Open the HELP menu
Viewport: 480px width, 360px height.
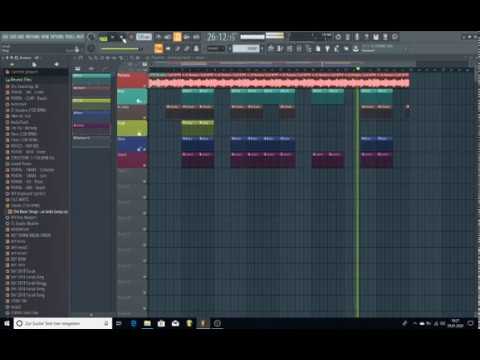coord(80,37)
